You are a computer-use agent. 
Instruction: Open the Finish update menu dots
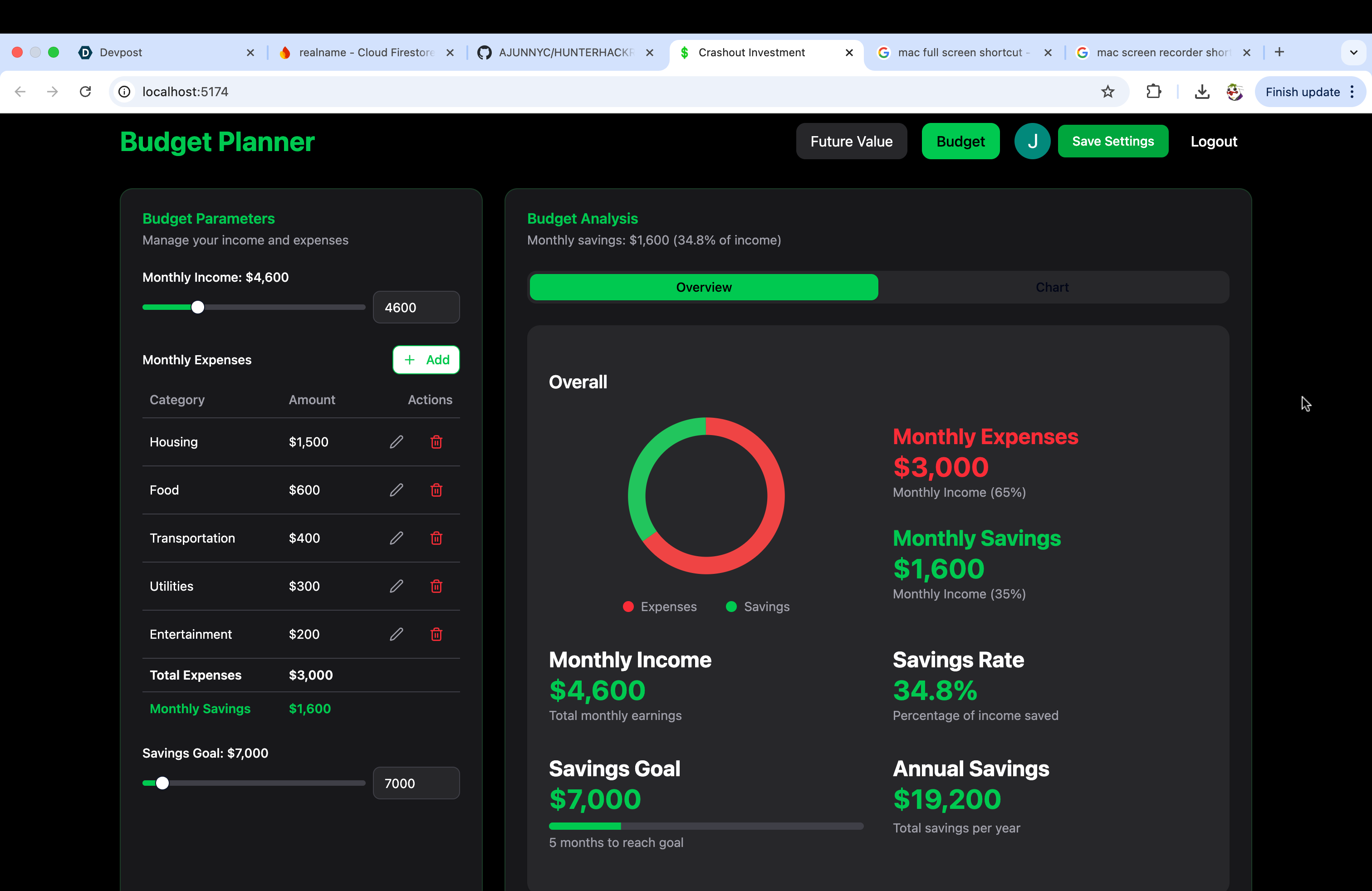point(1352,92)
